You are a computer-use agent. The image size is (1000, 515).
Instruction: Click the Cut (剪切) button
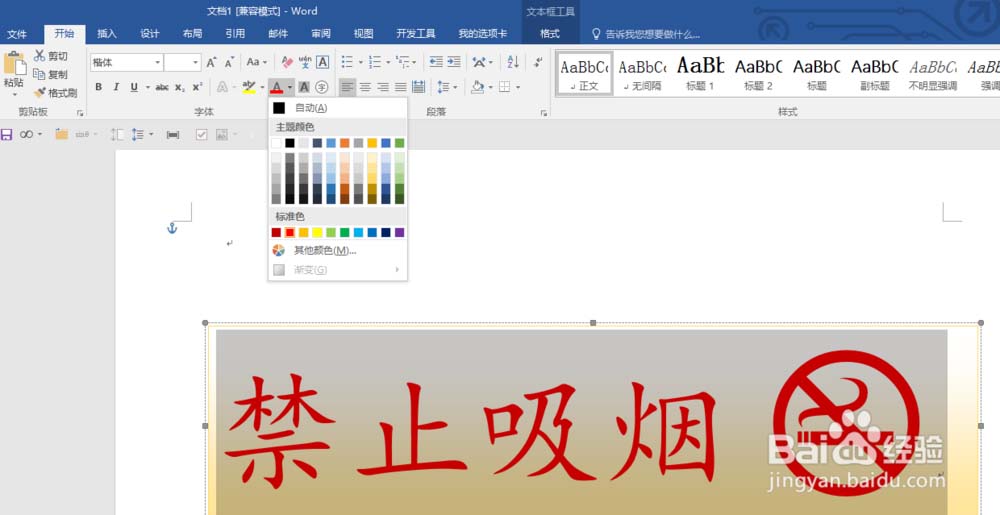(51, 56)
